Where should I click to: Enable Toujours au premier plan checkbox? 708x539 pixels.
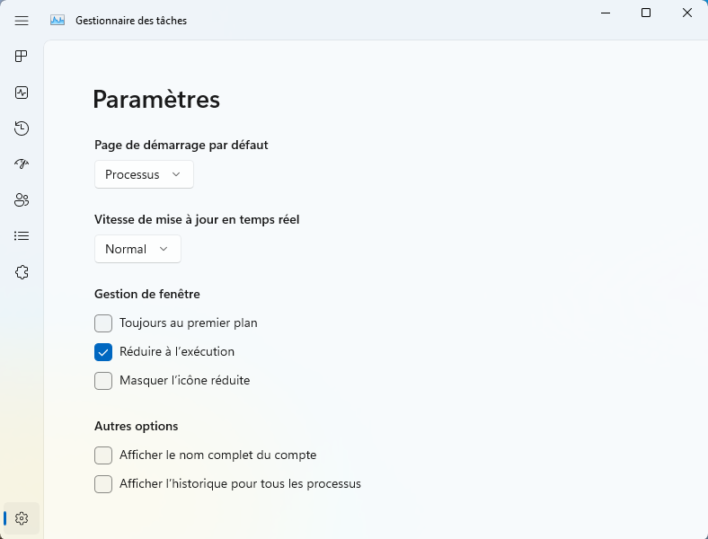click(103, 323)
